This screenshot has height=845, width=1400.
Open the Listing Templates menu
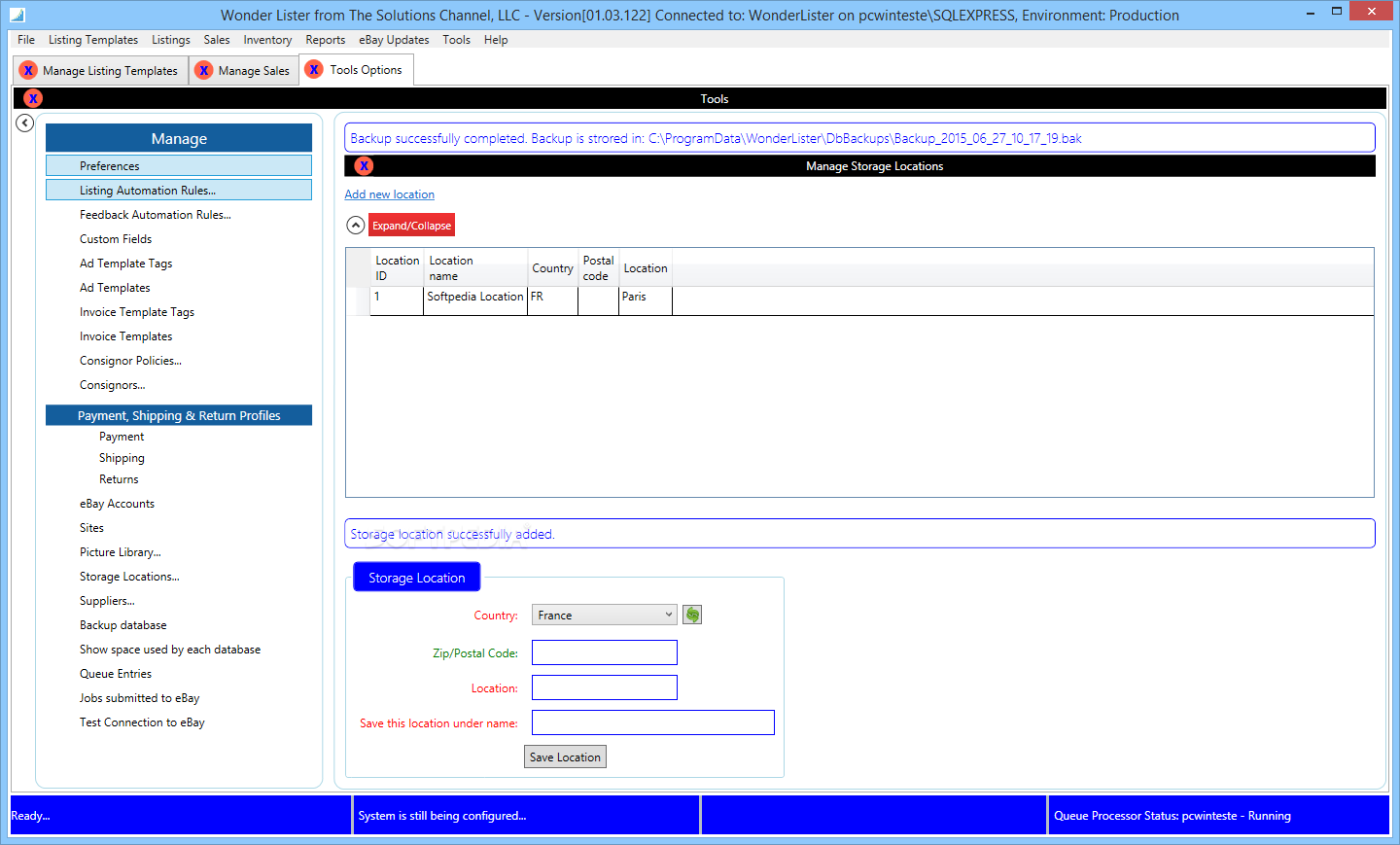click(93, 40)
